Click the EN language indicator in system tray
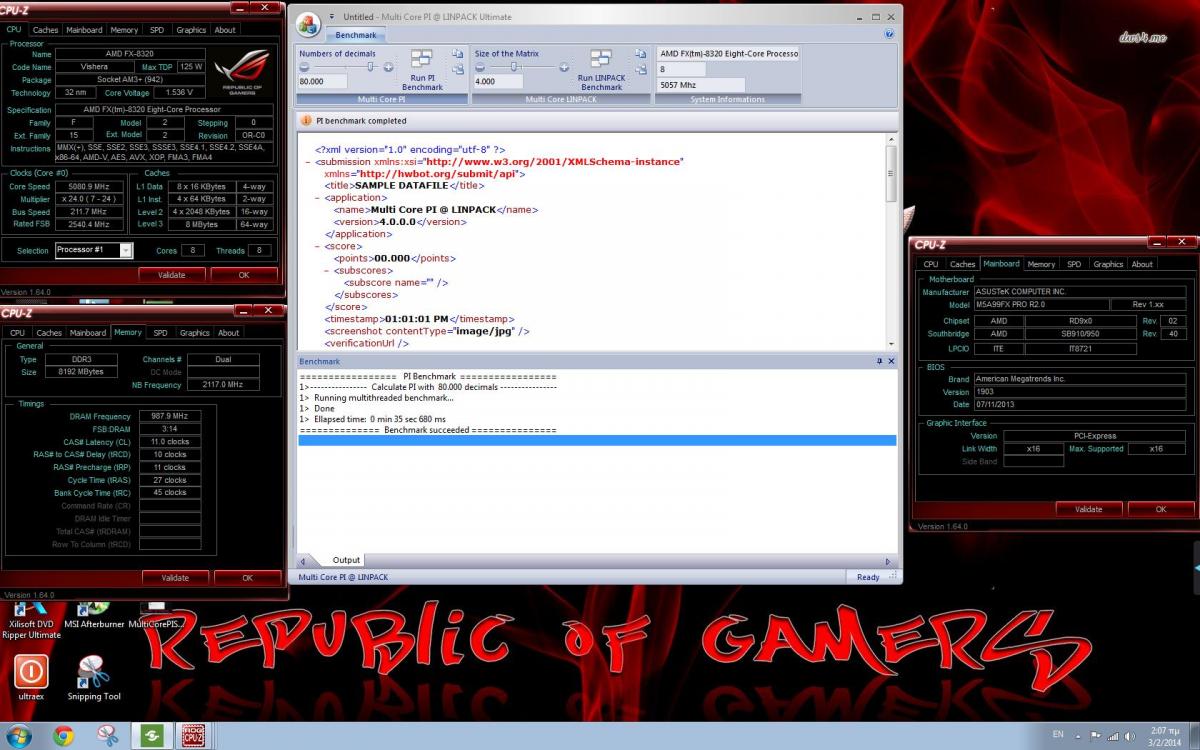The width and height of the screenshot is (1200, 750). [1057, 737]
